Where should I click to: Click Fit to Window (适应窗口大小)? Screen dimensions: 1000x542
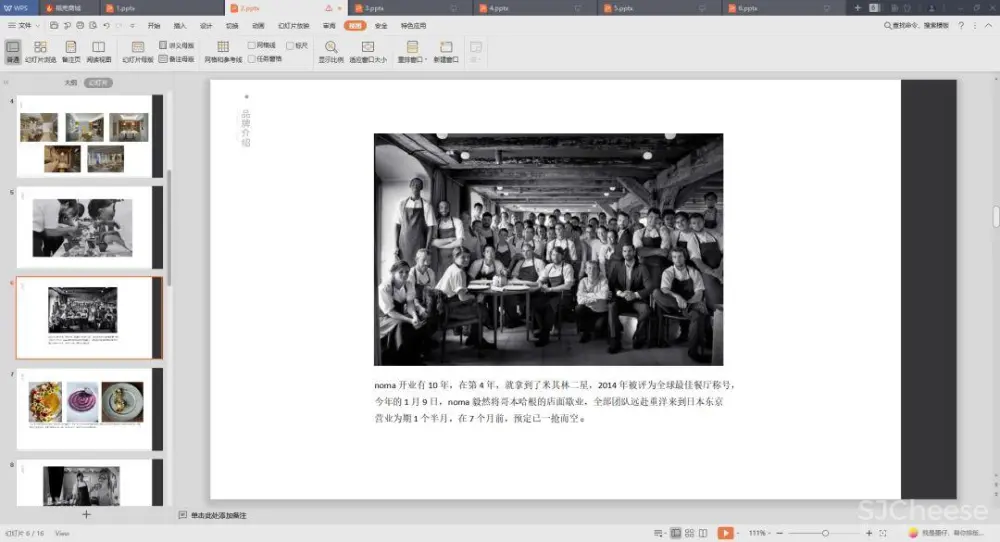pos(368,51)
